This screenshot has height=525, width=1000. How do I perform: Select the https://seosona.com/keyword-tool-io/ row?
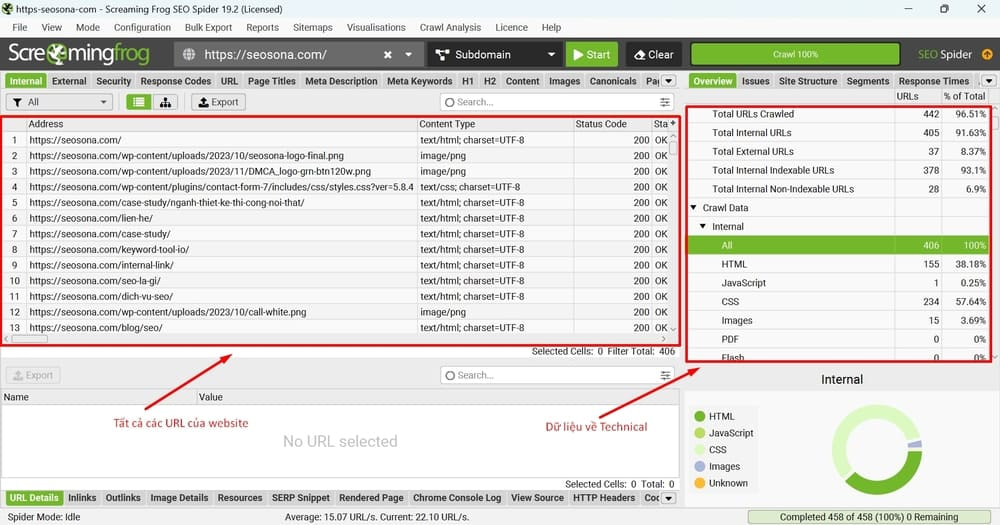(337, 249)
